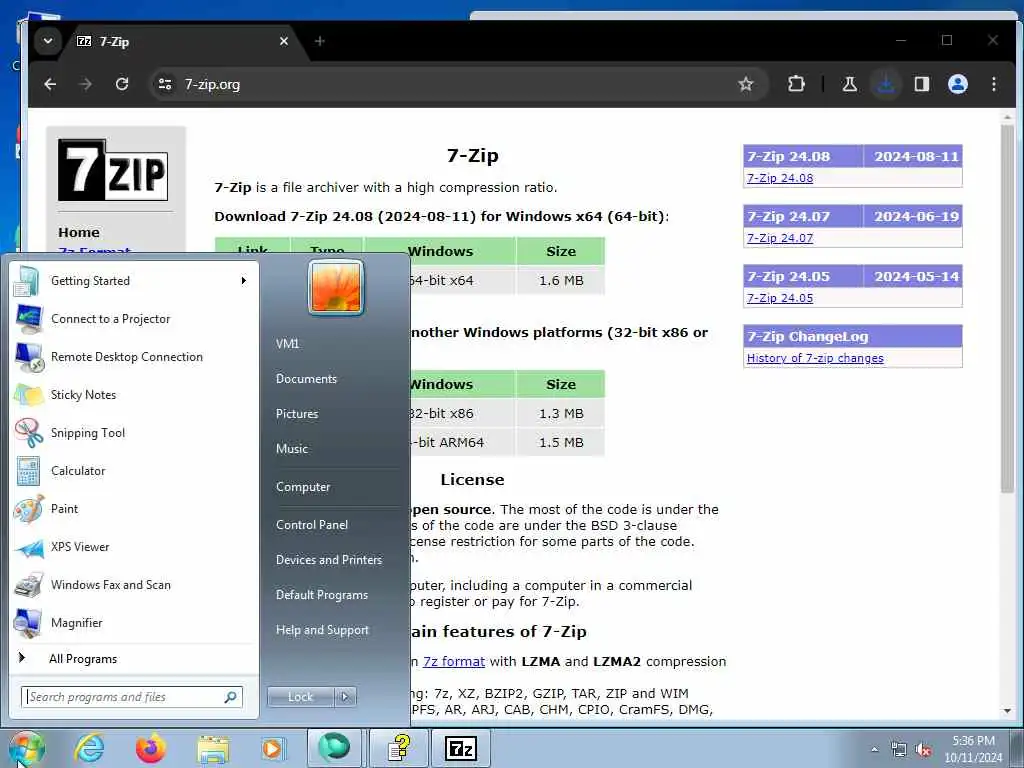The image size is (1024, 768).
Task: Open Calculator from Start menu
Action: [x=133, y=471]
